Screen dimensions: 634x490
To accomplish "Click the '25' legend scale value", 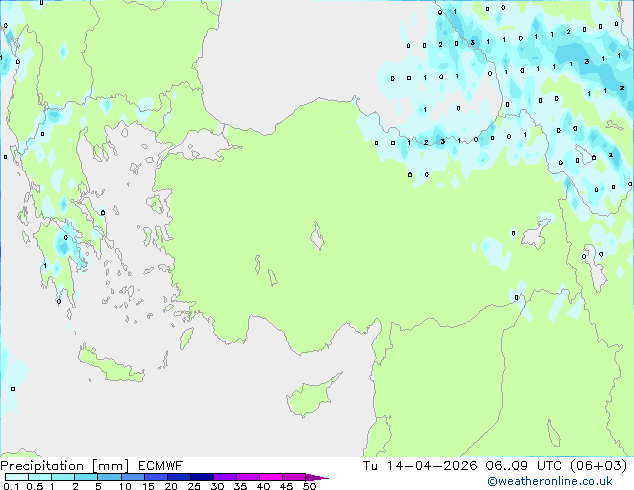I will coord(194,486).
